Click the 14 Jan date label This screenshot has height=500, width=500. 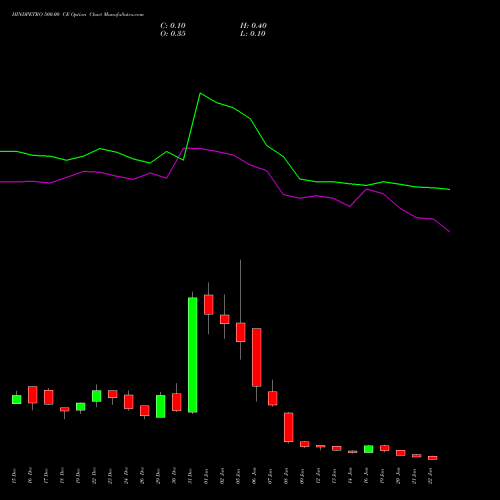tap(350, 476)
